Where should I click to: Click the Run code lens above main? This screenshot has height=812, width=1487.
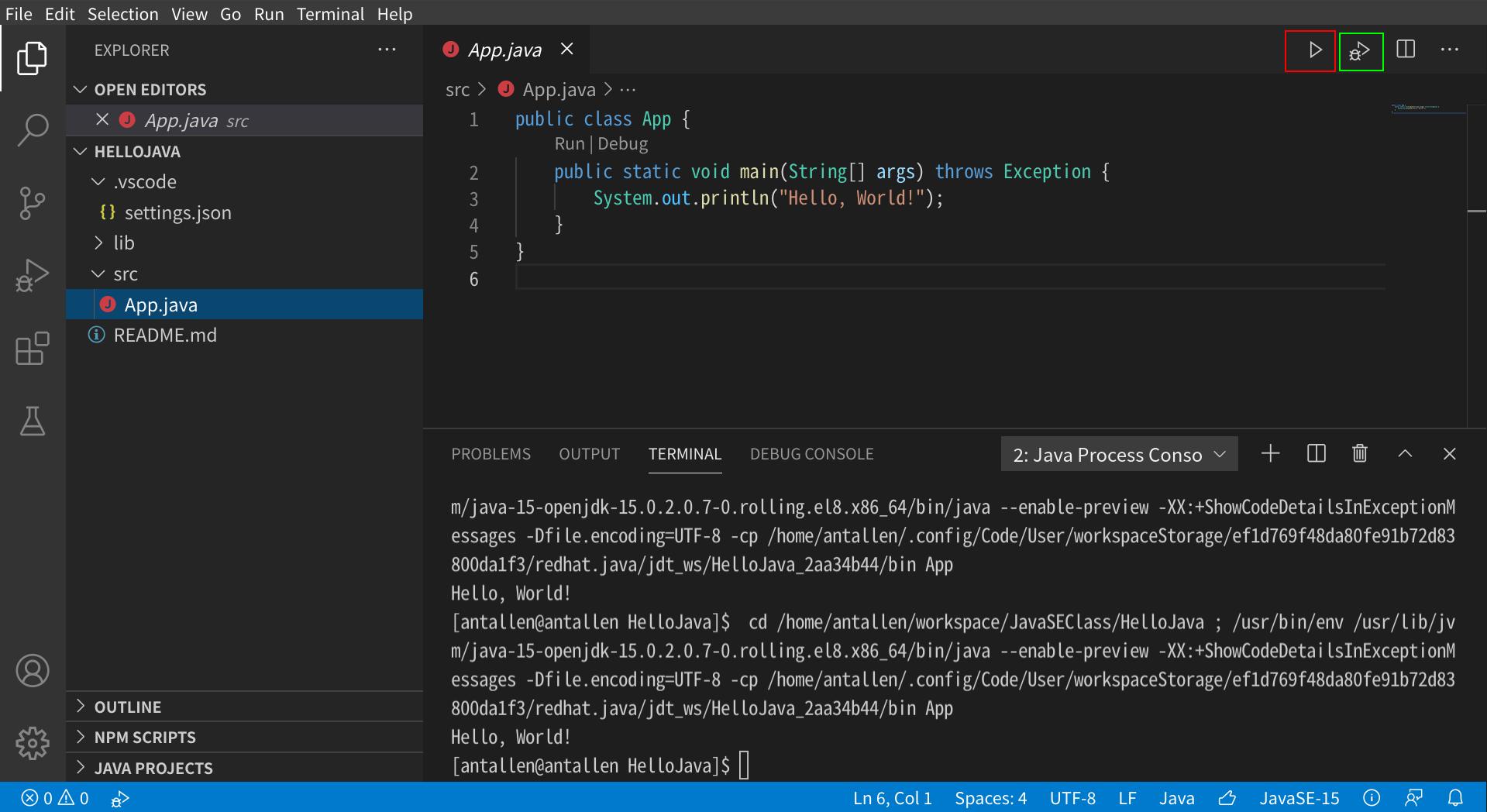pyautogui.click(x=570, y=143)
